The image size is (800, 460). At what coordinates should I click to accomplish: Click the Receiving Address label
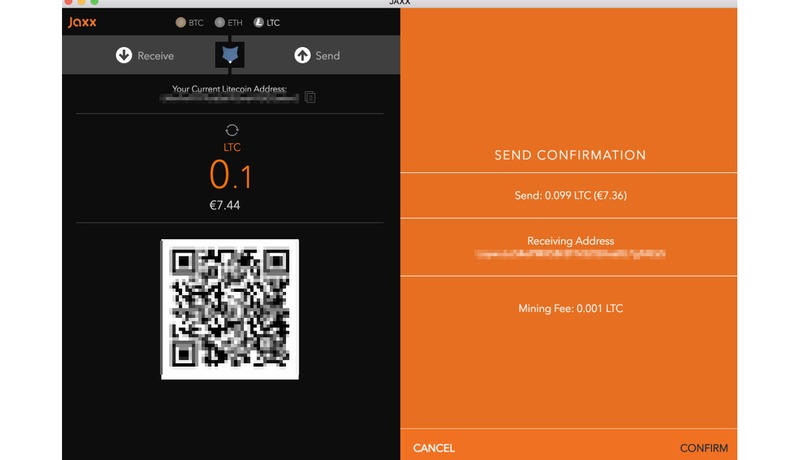570,241
